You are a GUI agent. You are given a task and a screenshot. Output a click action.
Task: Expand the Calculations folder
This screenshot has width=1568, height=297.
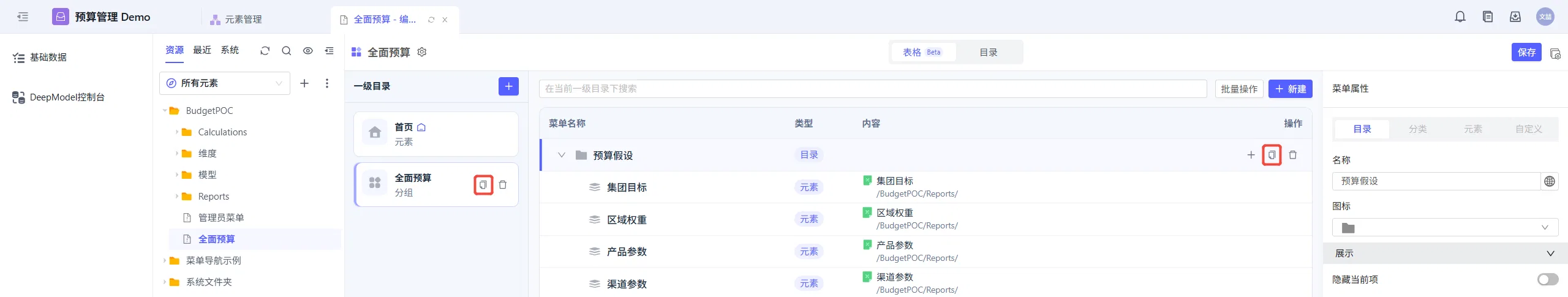(x=177, y=132)
